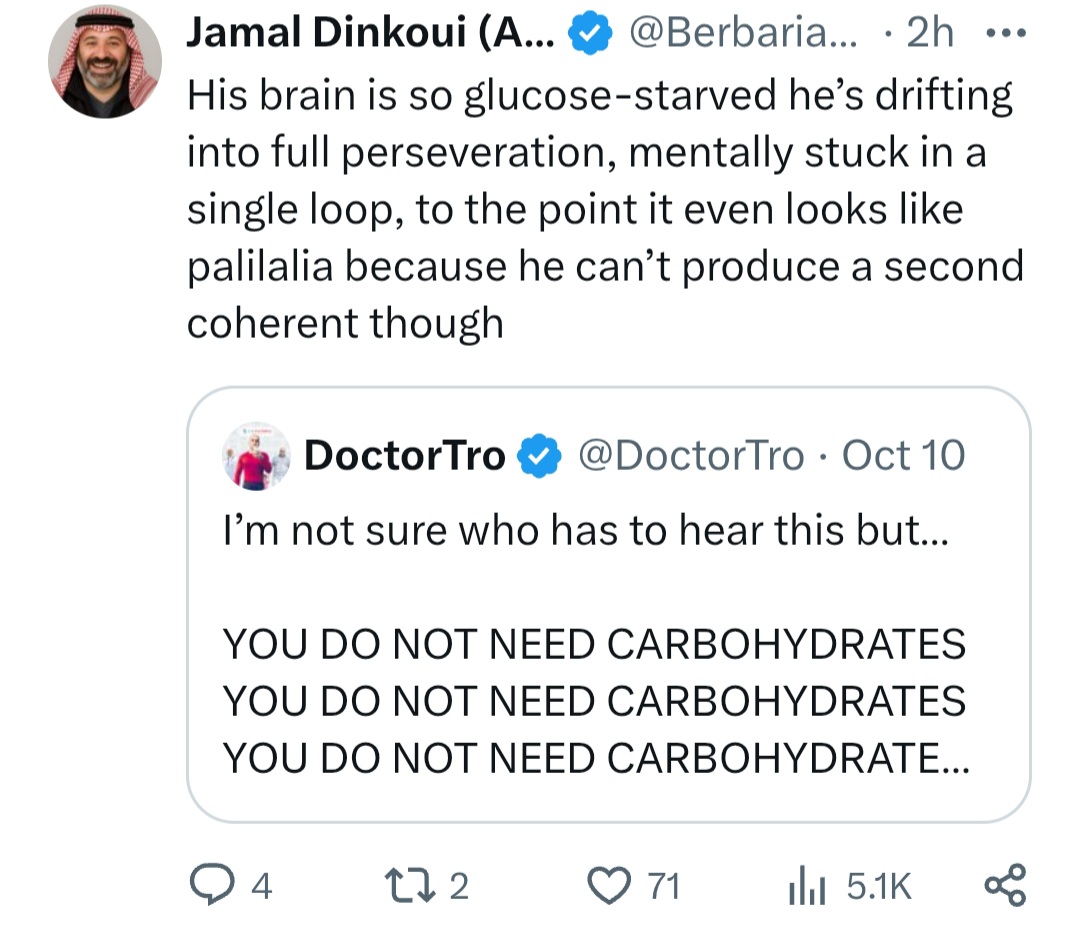Click Jamal Dinkoui's verified badge
Screen dimensions: 1080x936
[588, 36]
